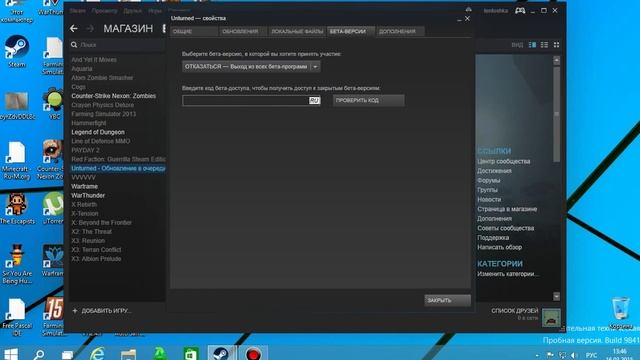
Task: Switch library to list view icon
Action: [x=544, y=45]
